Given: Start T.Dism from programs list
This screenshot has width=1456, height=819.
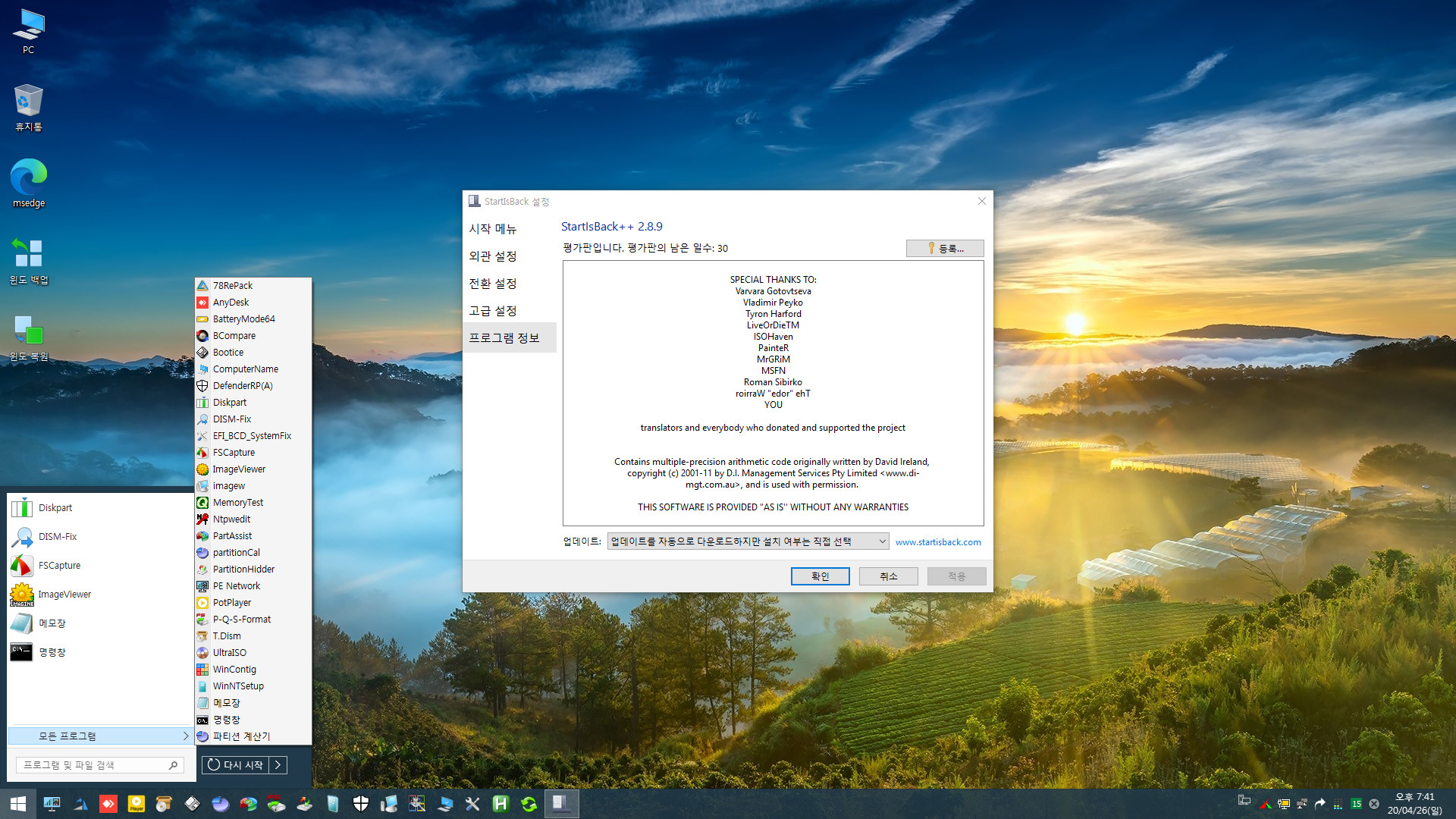Looking at the screenshot, I should click(x=253, y=636).
